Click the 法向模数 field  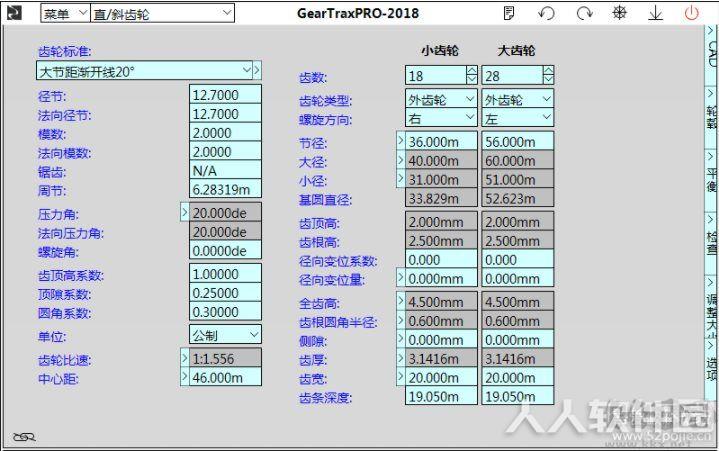pos(225,151)
